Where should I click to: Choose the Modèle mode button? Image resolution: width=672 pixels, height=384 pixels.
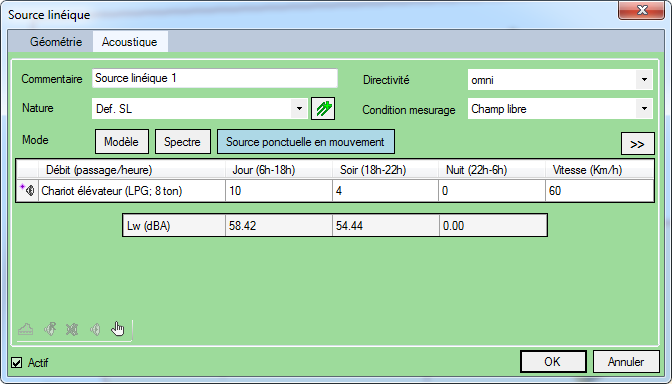(x=122, y=142)
